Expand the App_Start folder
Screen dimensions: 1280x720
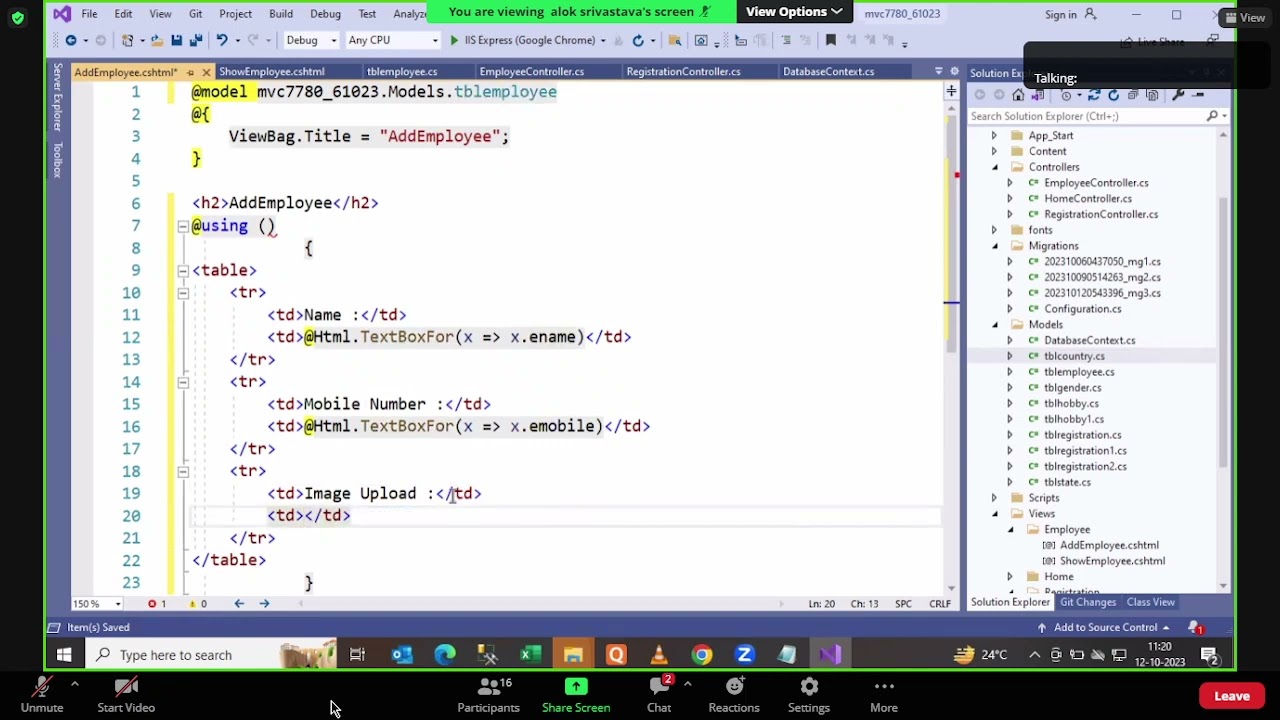[994, 136]
